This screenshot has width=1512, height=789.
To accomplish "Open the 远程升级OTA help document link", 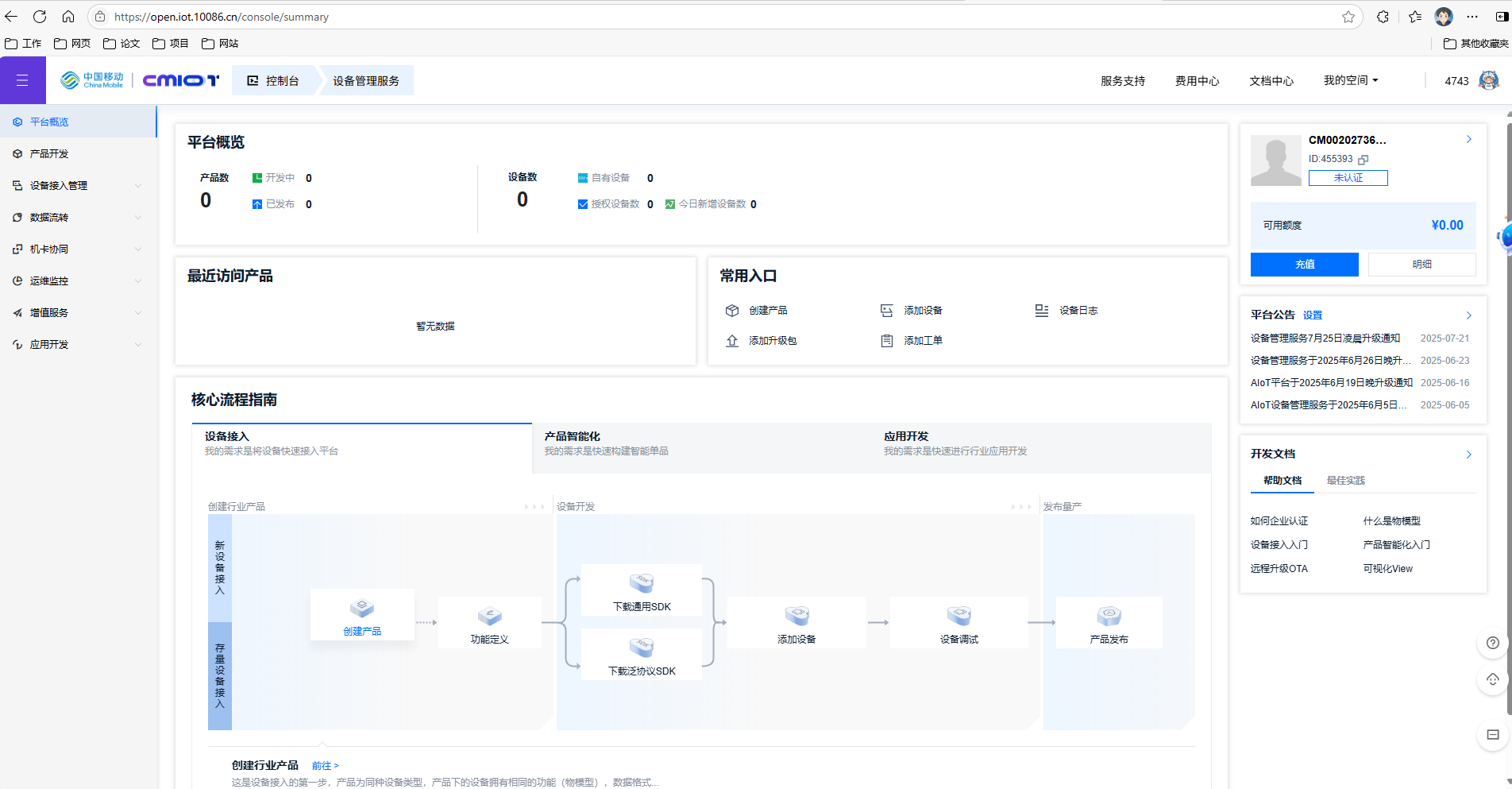I will tap(1279, 568).
